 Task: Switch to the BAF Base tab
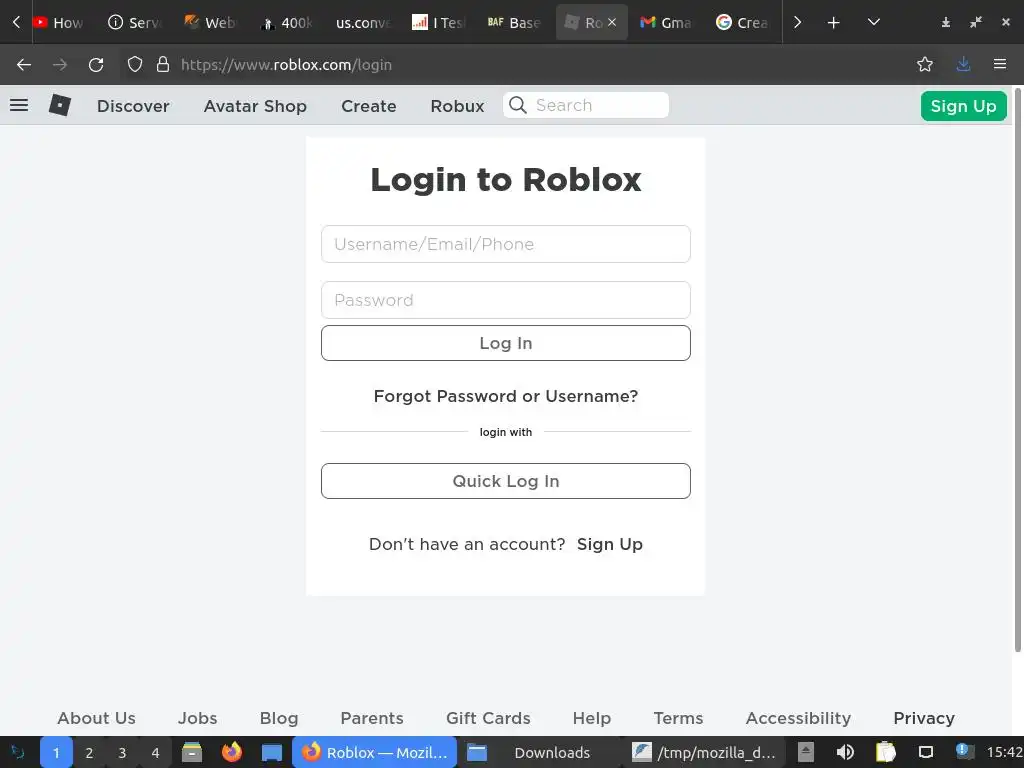(x=514, y=23)
